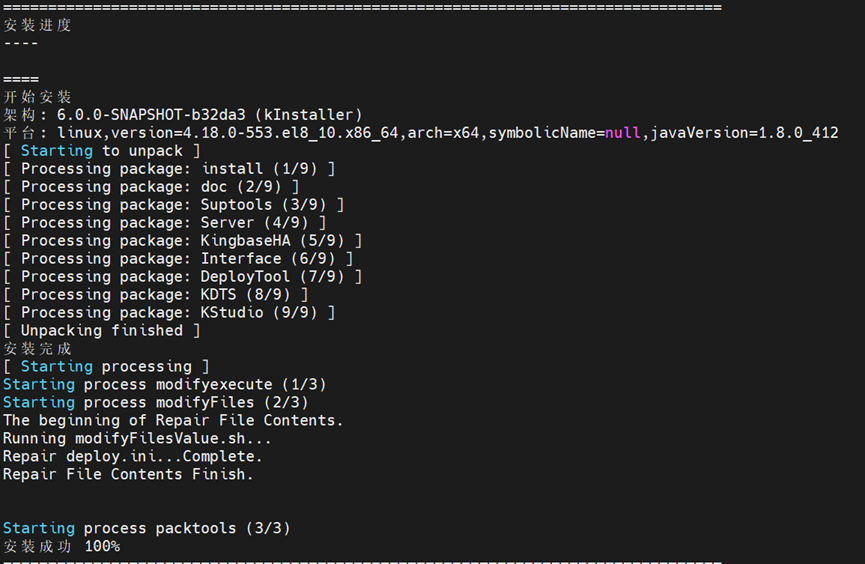The width and height of the screenshot is (865, 564).
Task: Click the 'Unpacking finished' line
Action: (x=102, y=331)
